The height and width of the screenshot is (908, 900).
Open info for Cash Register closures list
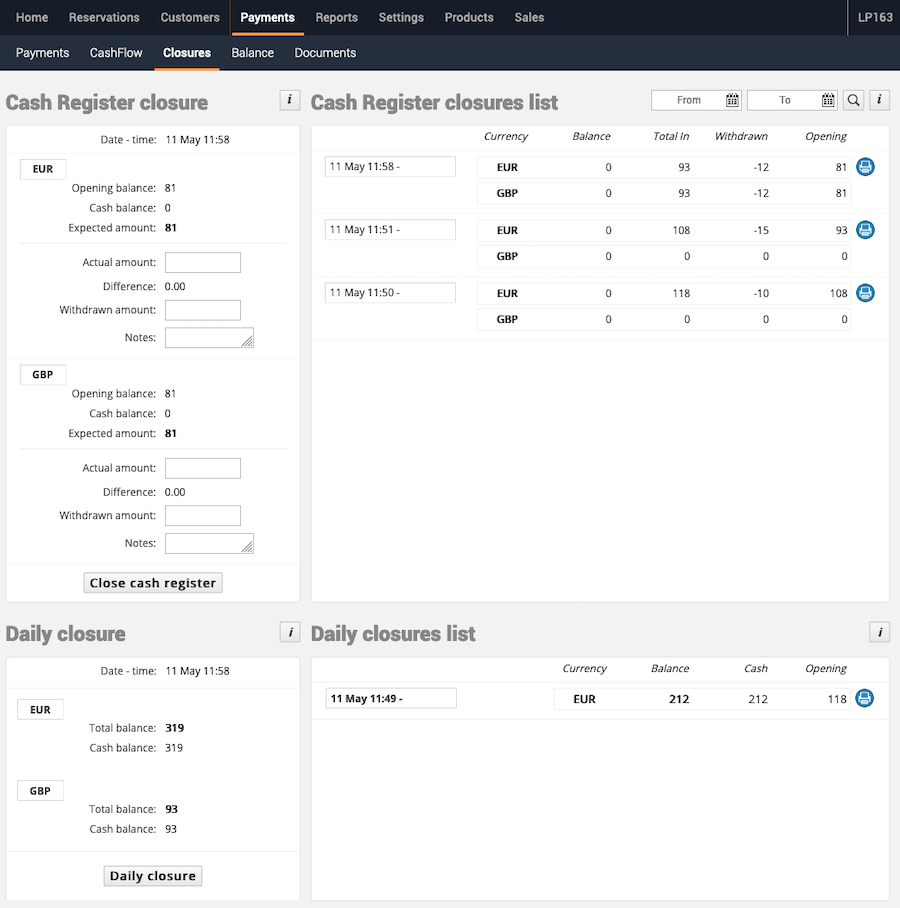click(x=879, y=100)
